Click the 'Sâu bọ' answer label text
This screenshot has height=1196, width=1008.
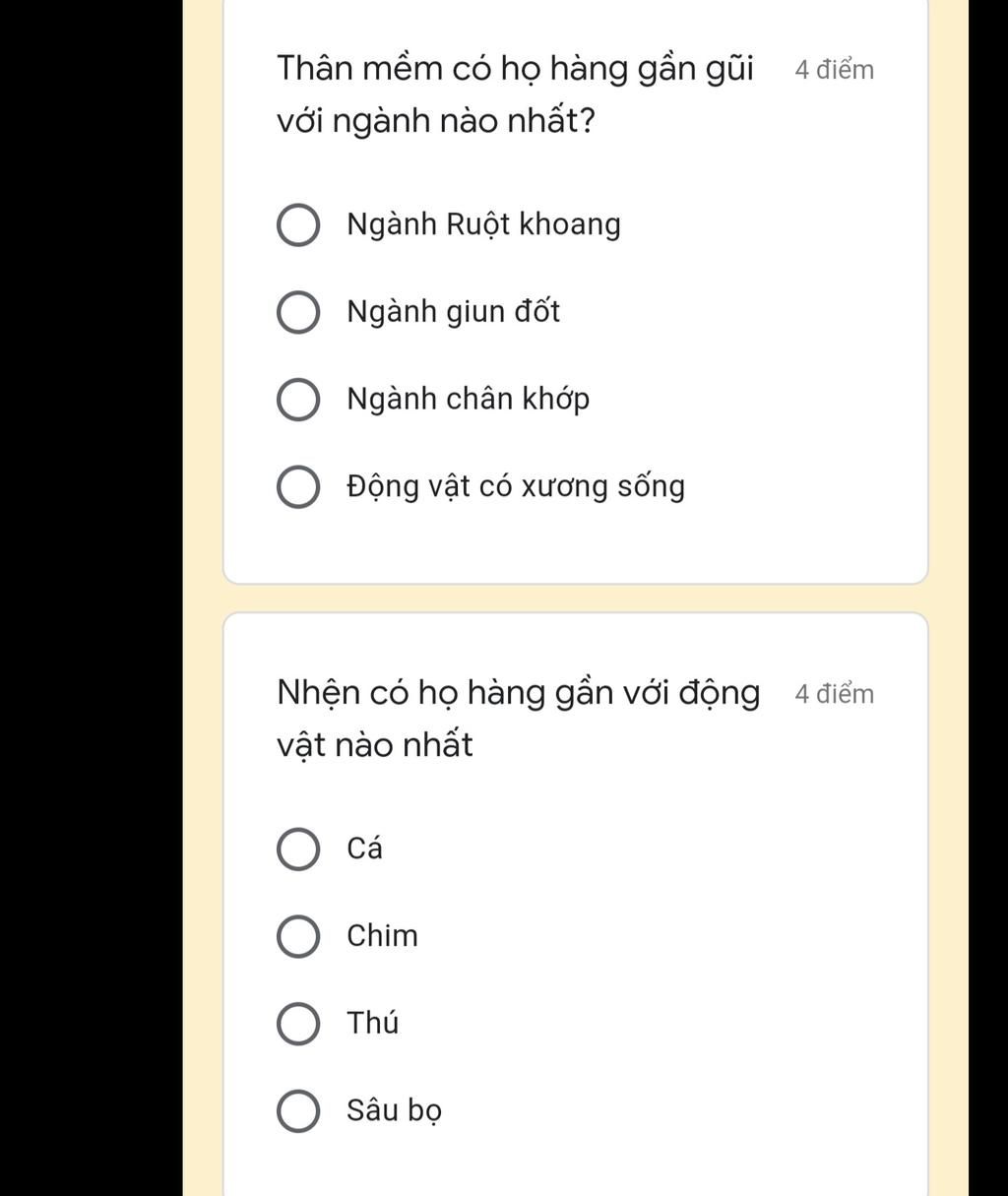pyautogui.click(x=394, y=1110)
